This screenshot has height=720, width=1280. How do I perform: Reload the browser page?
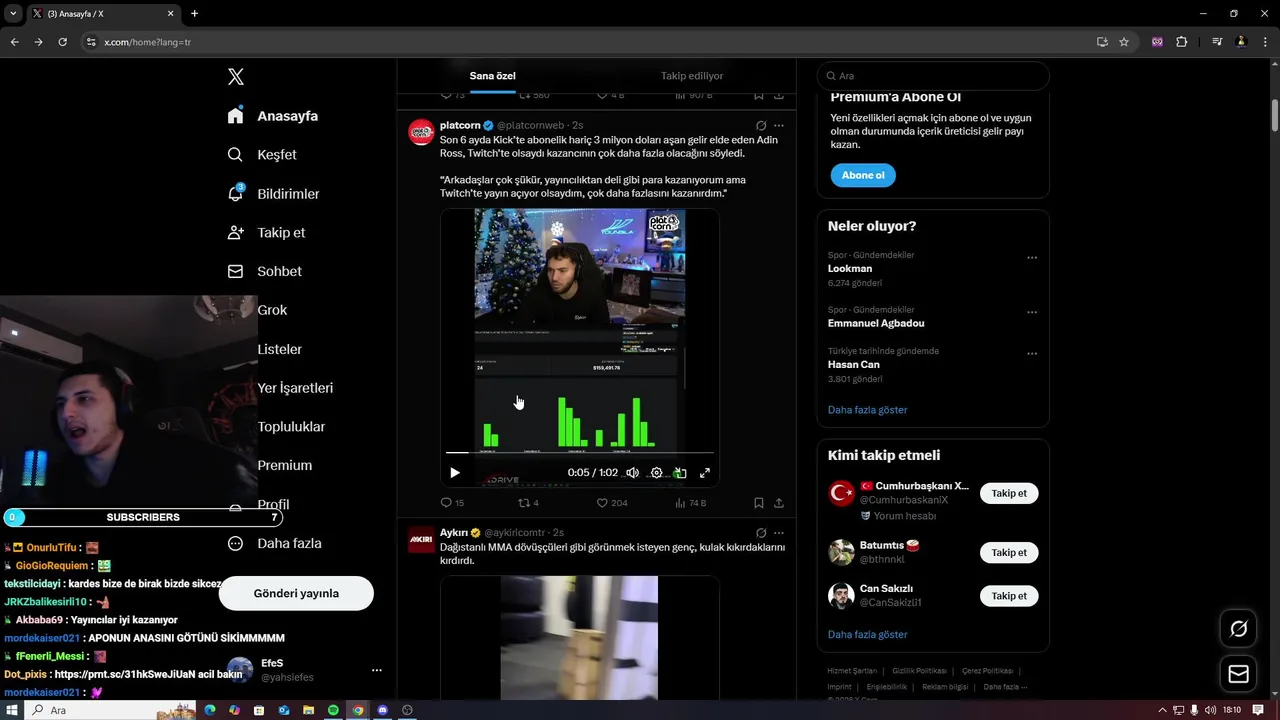pyautogui.click(x=62, y=42)
